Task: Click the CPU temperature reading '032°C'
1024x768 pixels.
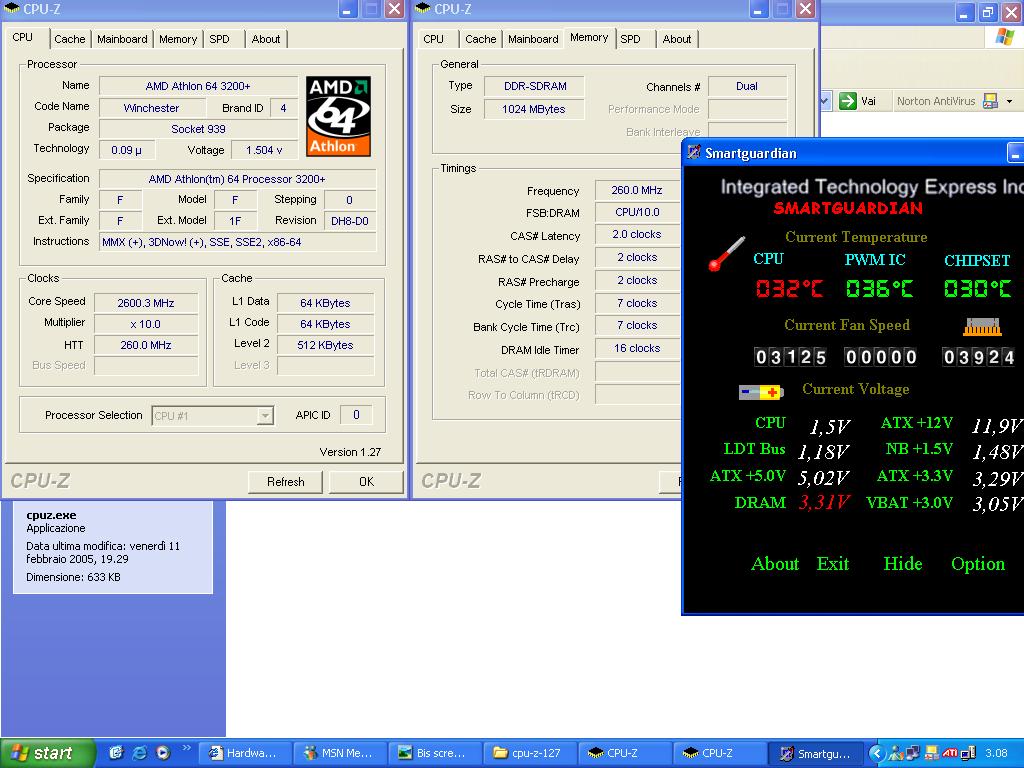Action: click(788, 288)
